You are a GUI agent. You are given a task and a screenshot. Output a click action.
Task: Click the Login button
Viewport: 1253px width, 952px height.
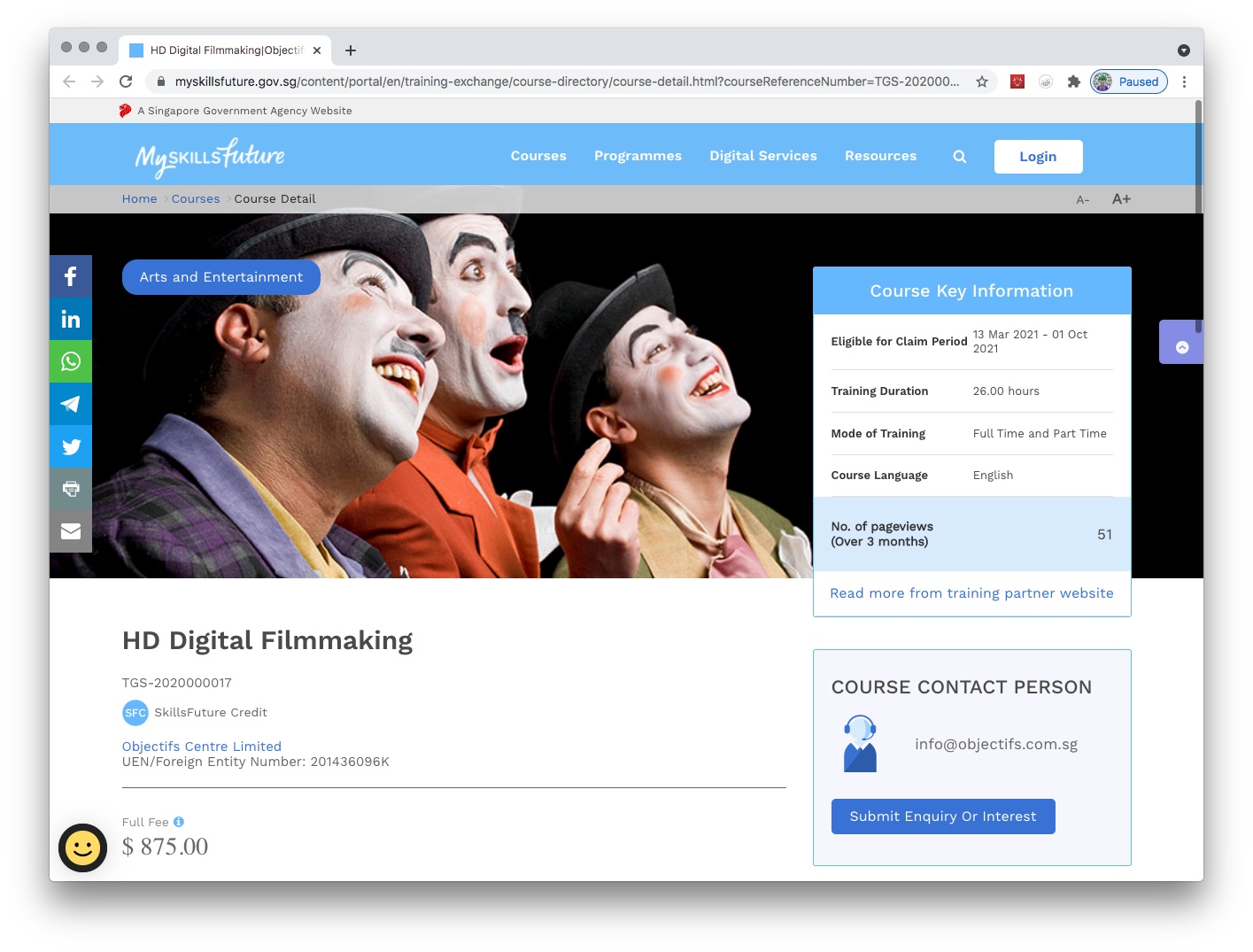(x=1037, y=157)
